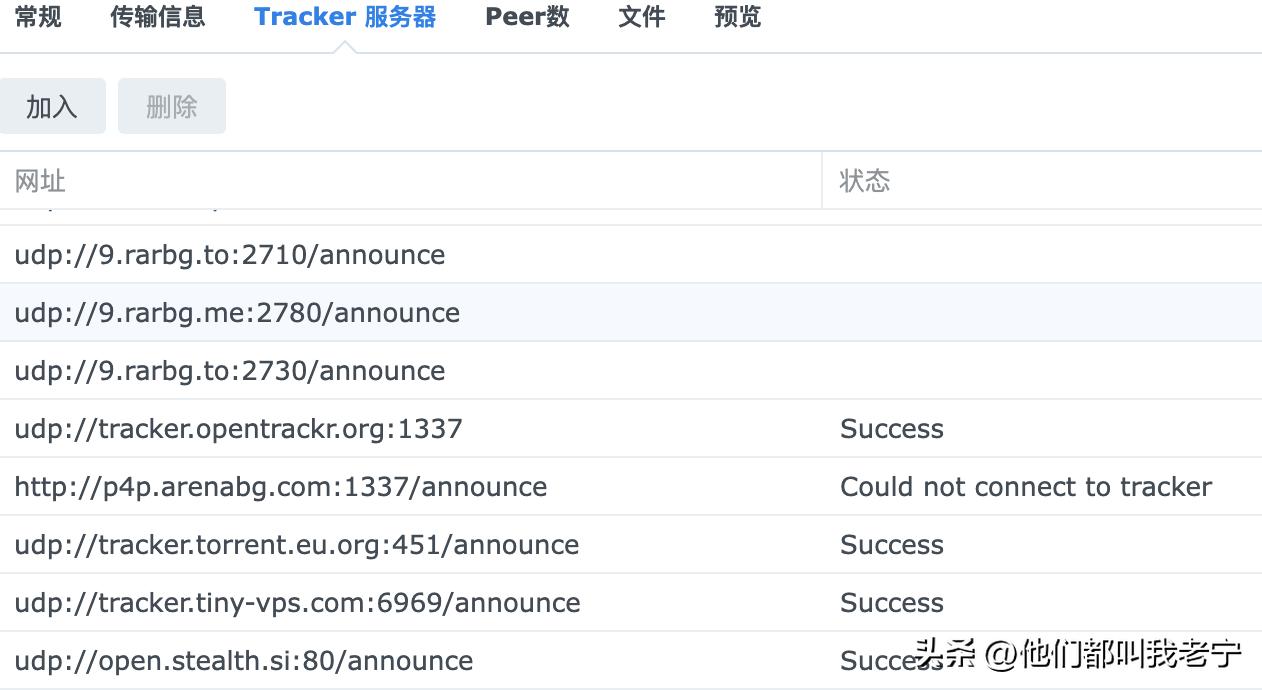This screenshot has height=690, width=1262.
Task: Switch to the Peer数 tab
Action: tap(527, 17)
